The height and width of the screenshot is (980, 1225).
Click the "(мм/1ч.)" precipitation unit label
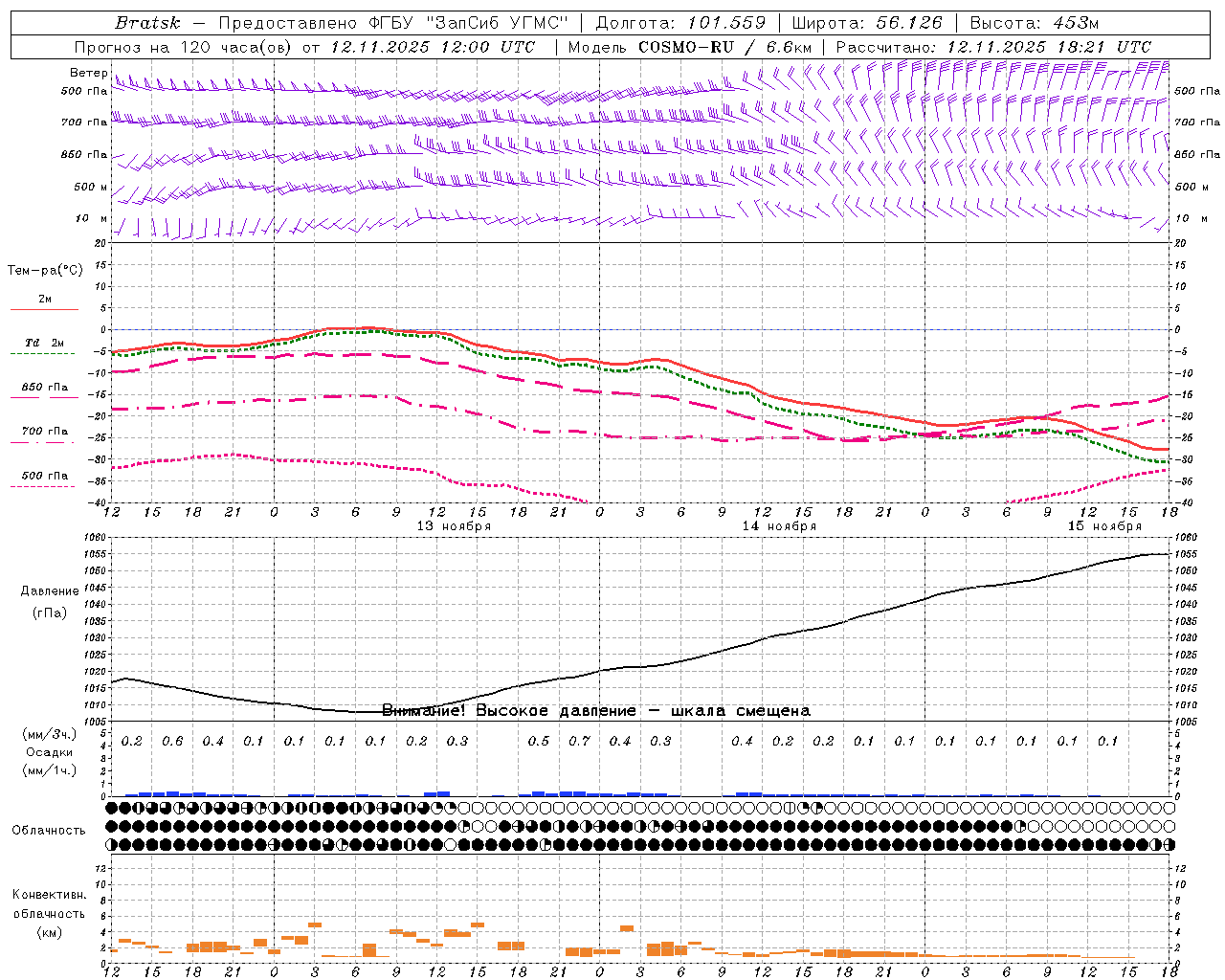49,770
